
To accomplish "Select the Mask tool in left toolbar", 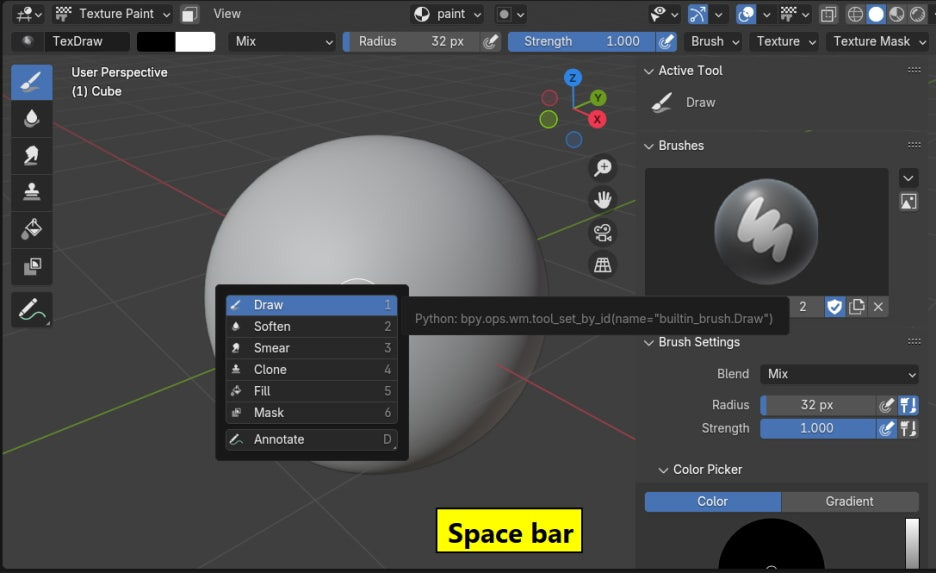I will point(32,266).
